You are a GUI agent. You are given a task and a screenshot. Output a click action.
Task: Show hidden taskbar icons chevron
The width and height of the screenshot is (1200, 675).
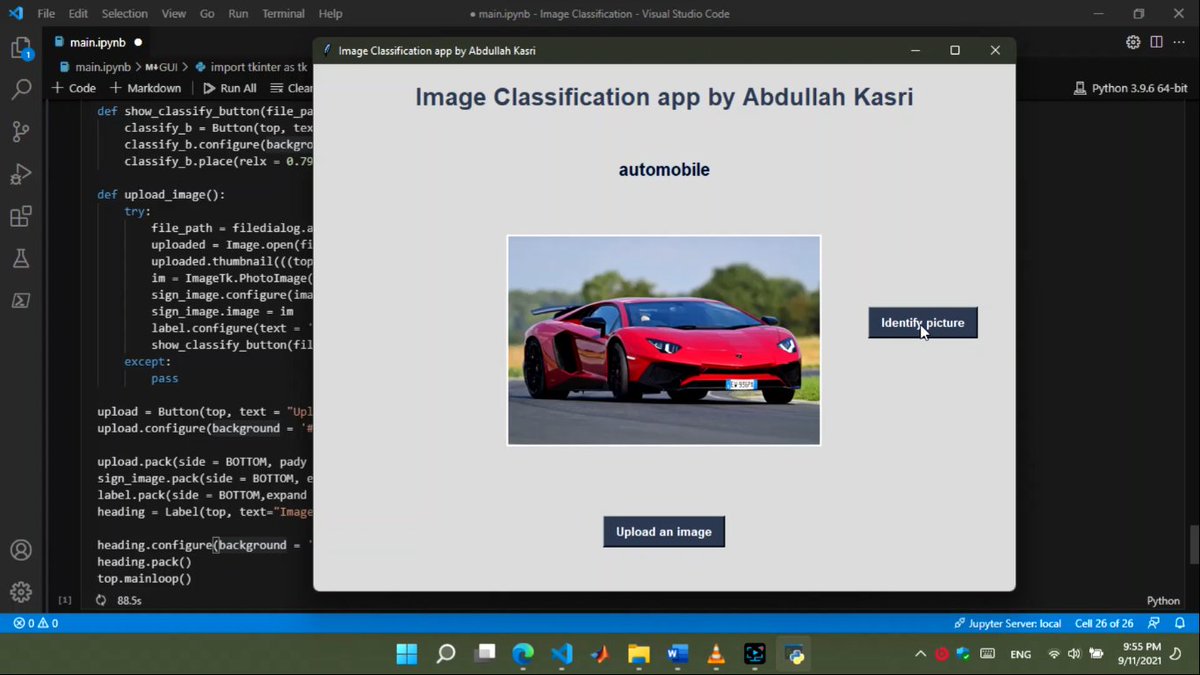point(919,653)
